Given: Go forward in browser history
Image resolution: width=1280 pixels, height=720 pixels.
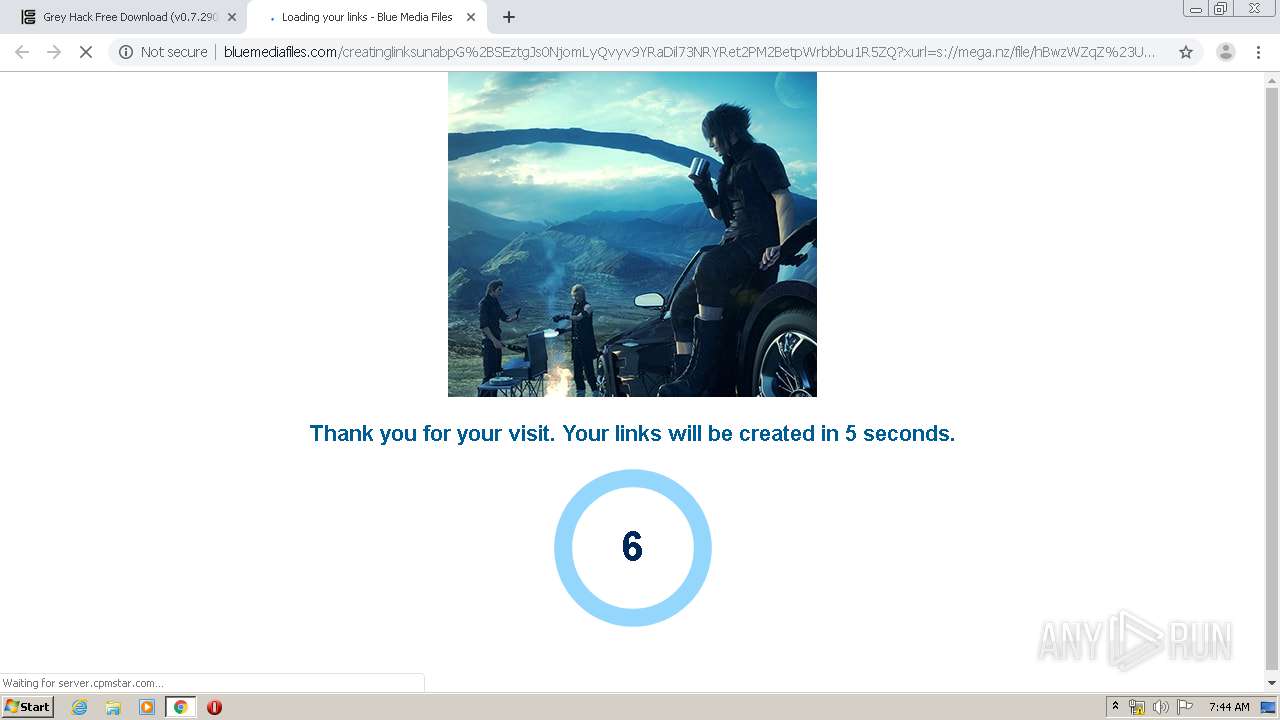Looking at the screenshot, I should tap(54, 52).
